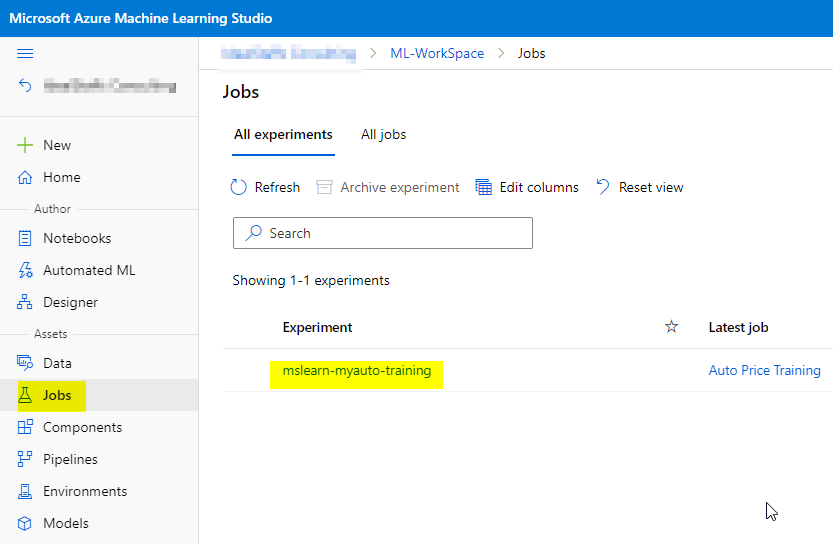Open the mslearn-myauto-training experiment

tap(357, 371)
